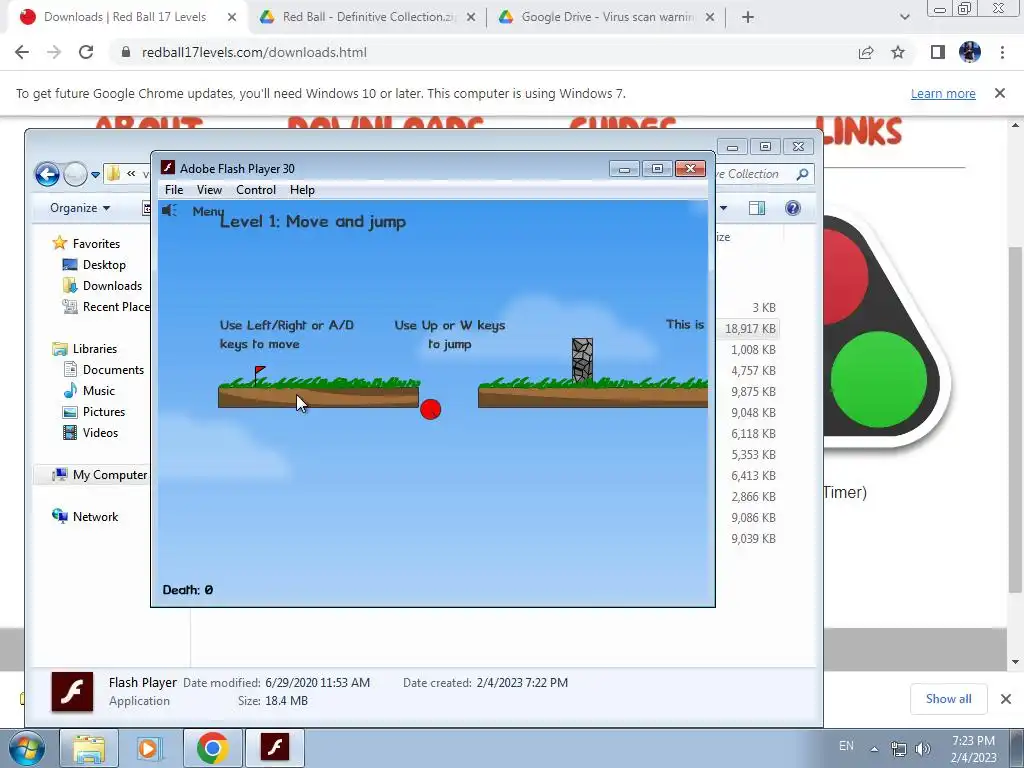Open Windows Explorer from the taskbar
The width and height of the screenshot is (1024, 768).
pos(89,748)
